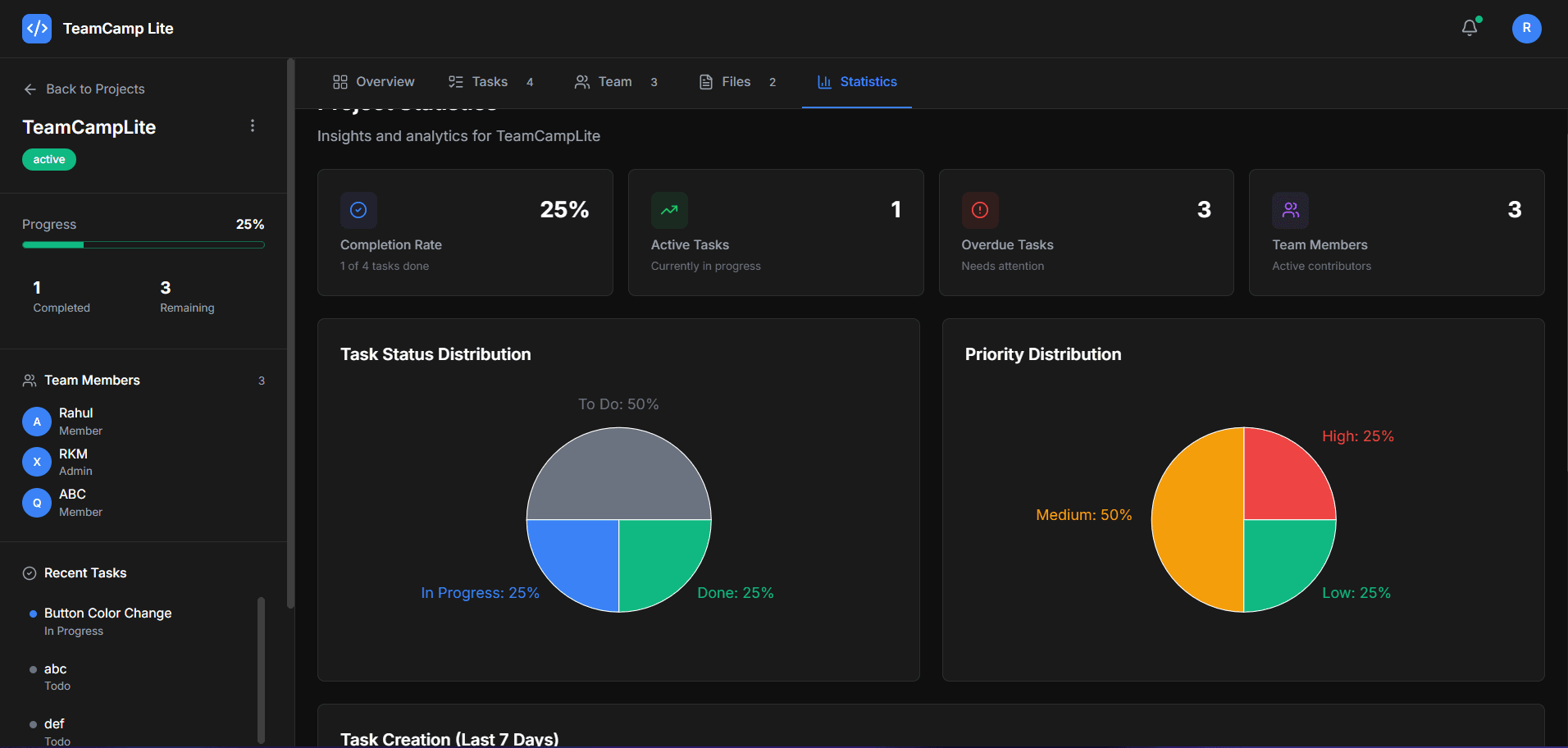
Task: Click the Overview grid icon
Action: coord(340,82)
